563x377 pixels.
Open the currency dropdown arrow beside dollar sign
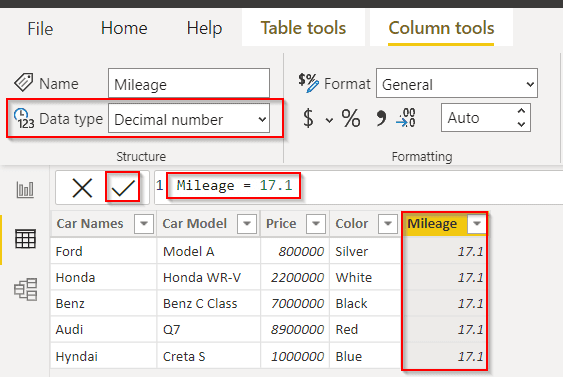pos(329,120)
